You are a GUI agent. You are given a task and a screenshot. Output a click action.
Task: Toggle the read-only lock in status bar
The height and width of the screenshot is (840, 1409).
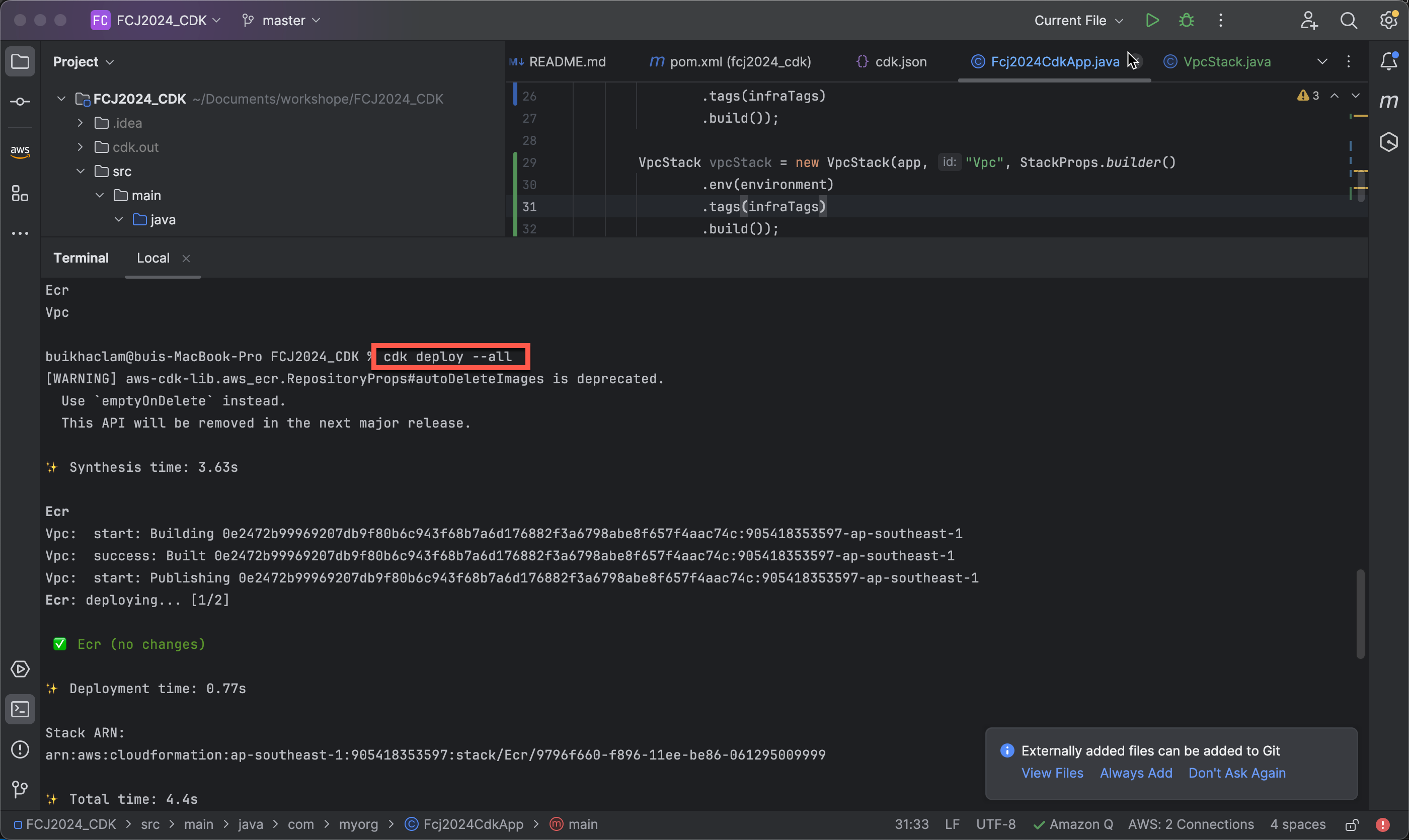click(1352, 825)
